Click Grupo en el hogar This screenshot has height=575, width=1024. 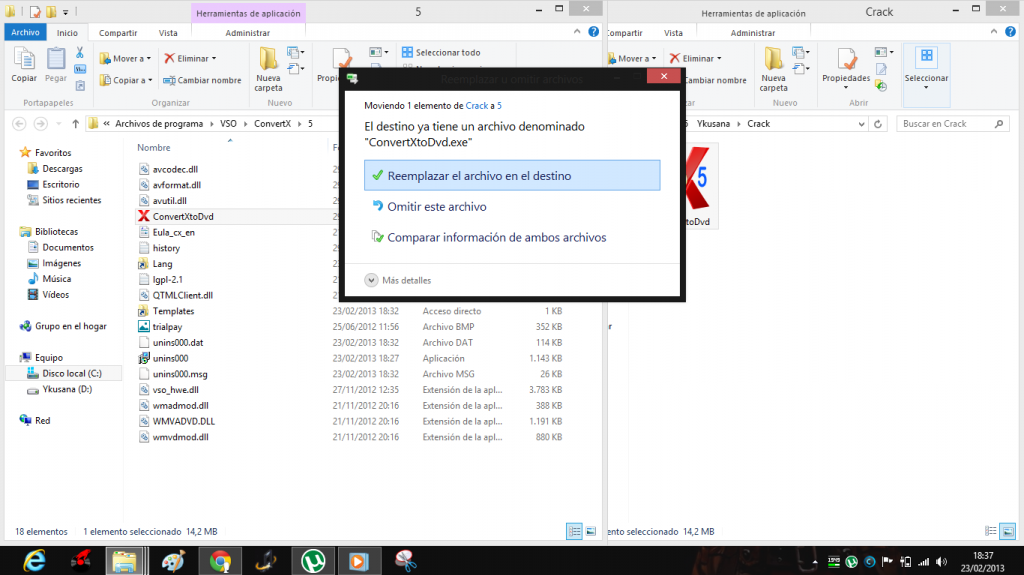pyautogui.click(x=71, y=326)
